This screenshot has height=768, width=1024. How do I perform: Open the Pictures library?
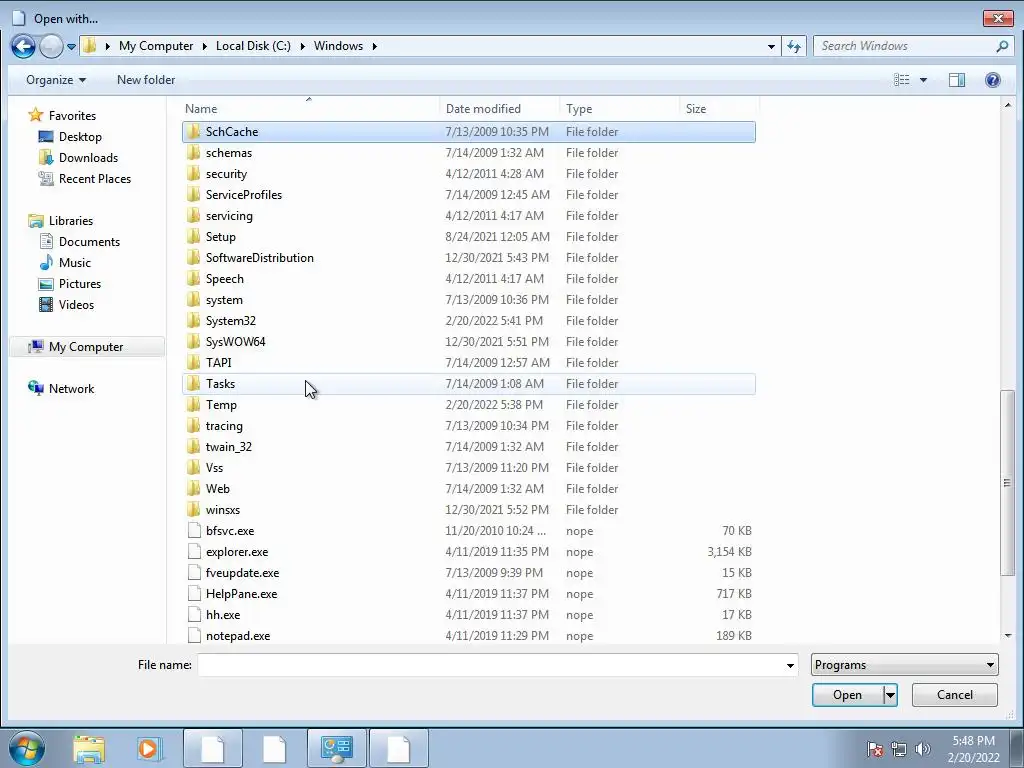click(x=70, y=283)
